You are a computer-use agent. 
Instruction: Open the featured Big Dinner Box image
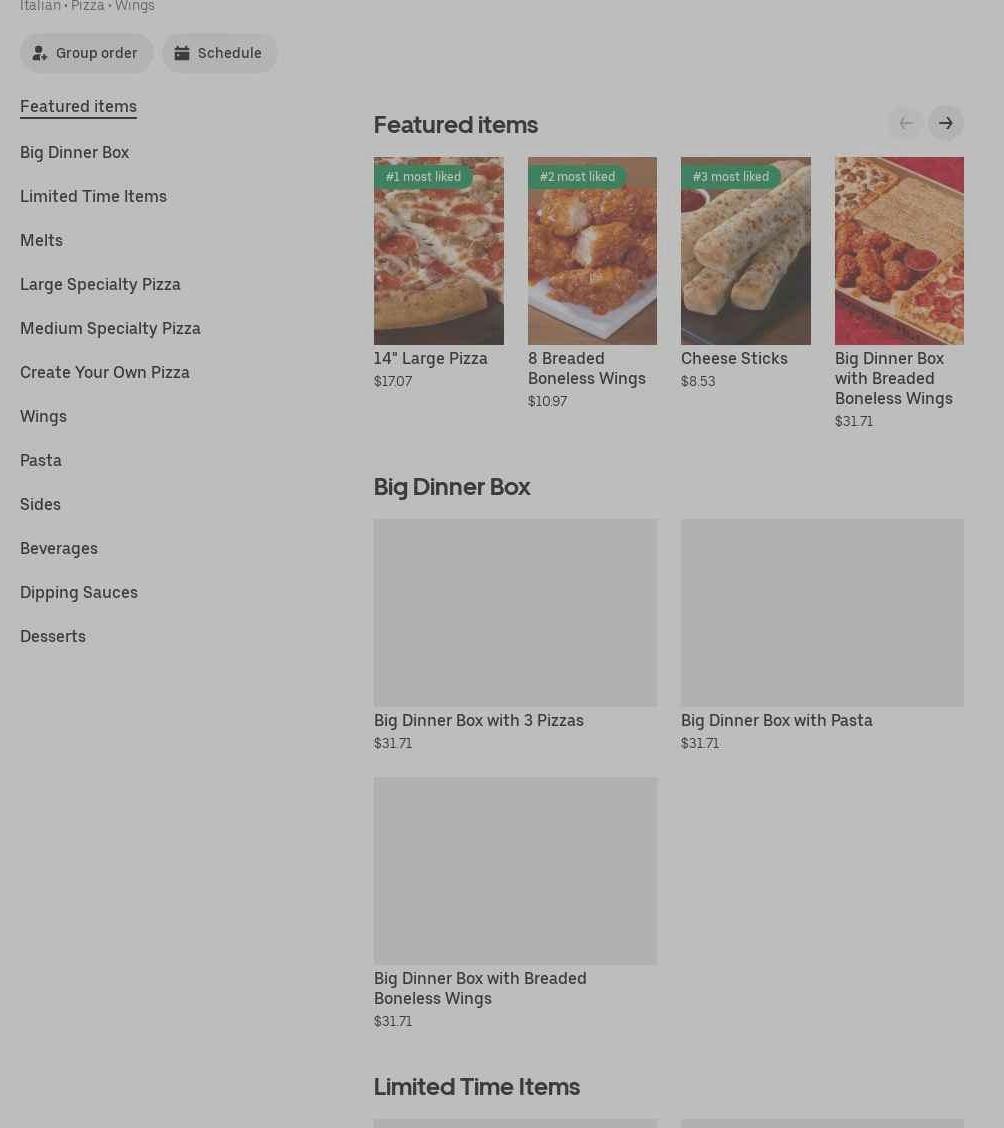pyautogui.click(x=899, y=250)
